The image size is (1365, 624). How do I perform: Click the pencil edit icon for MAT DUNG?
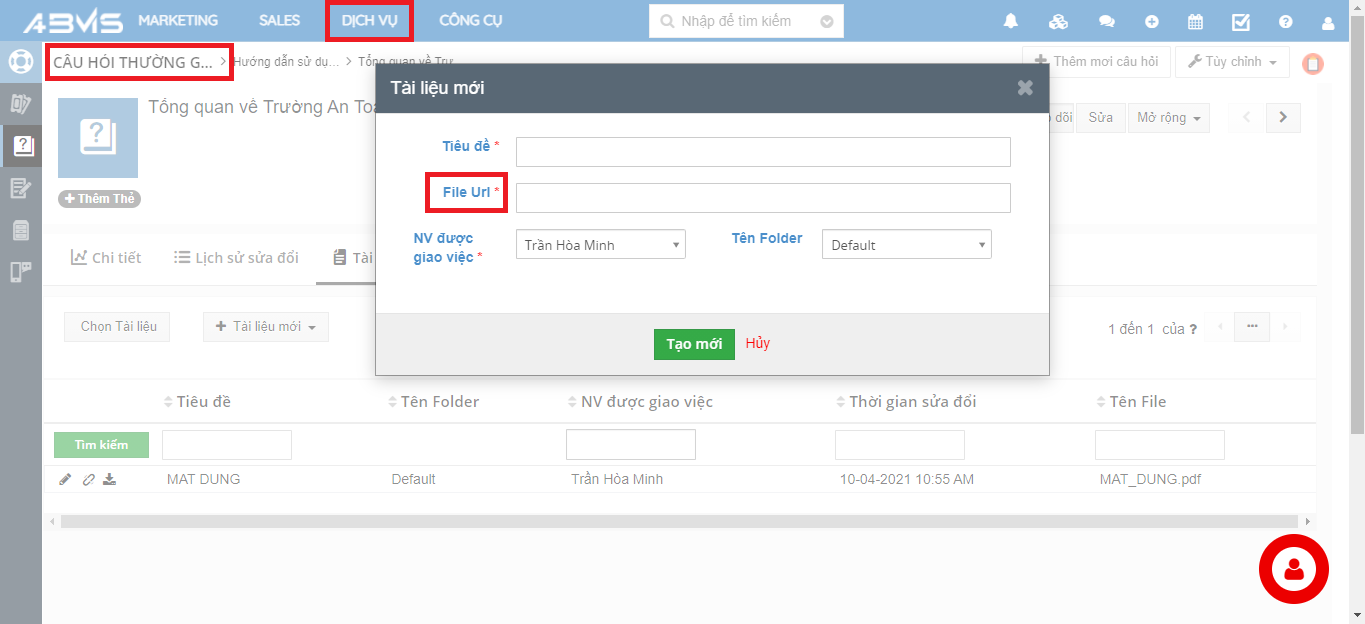[65, 479]
